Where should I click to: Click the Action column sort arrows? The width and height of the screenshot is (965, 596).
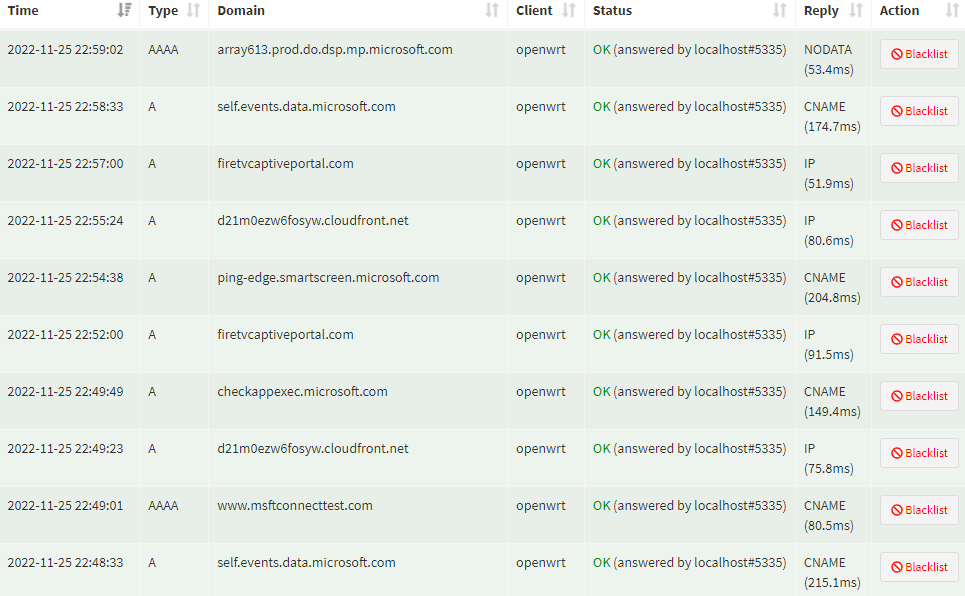click(952, 10)
